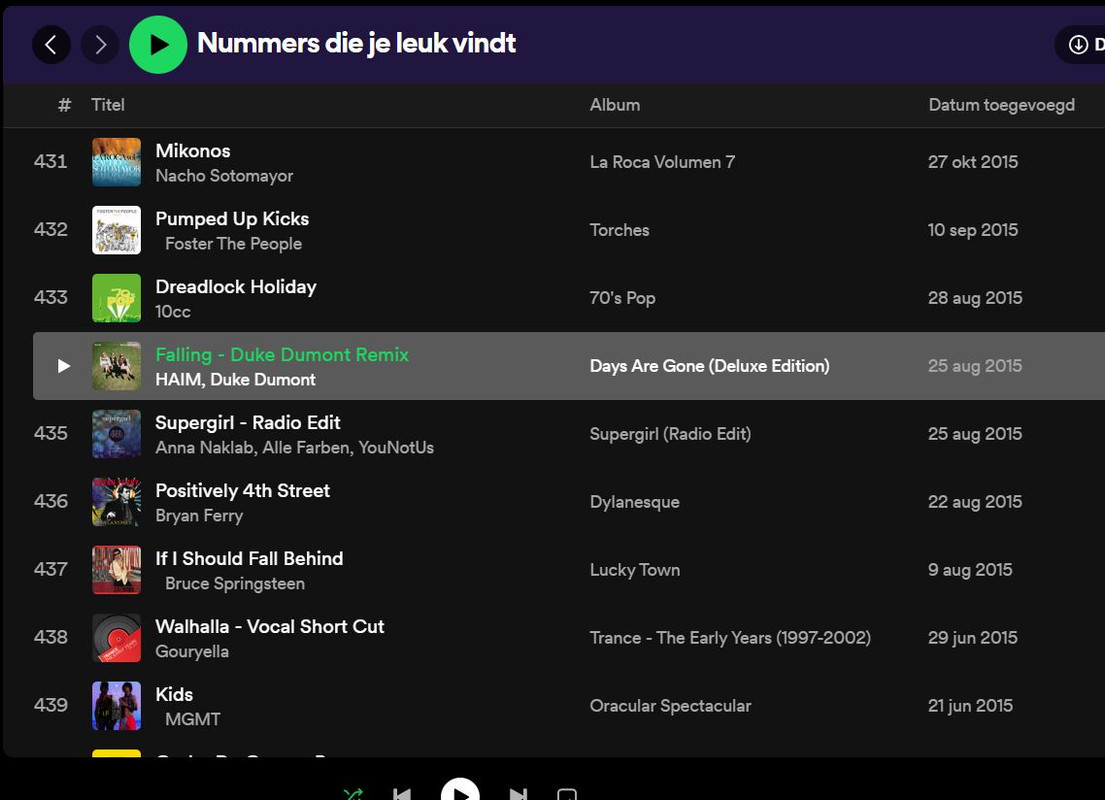Screen dimensions: 1105x800
Task: Sort by Datum toegevoegd column header
Action: [1001, 105]
